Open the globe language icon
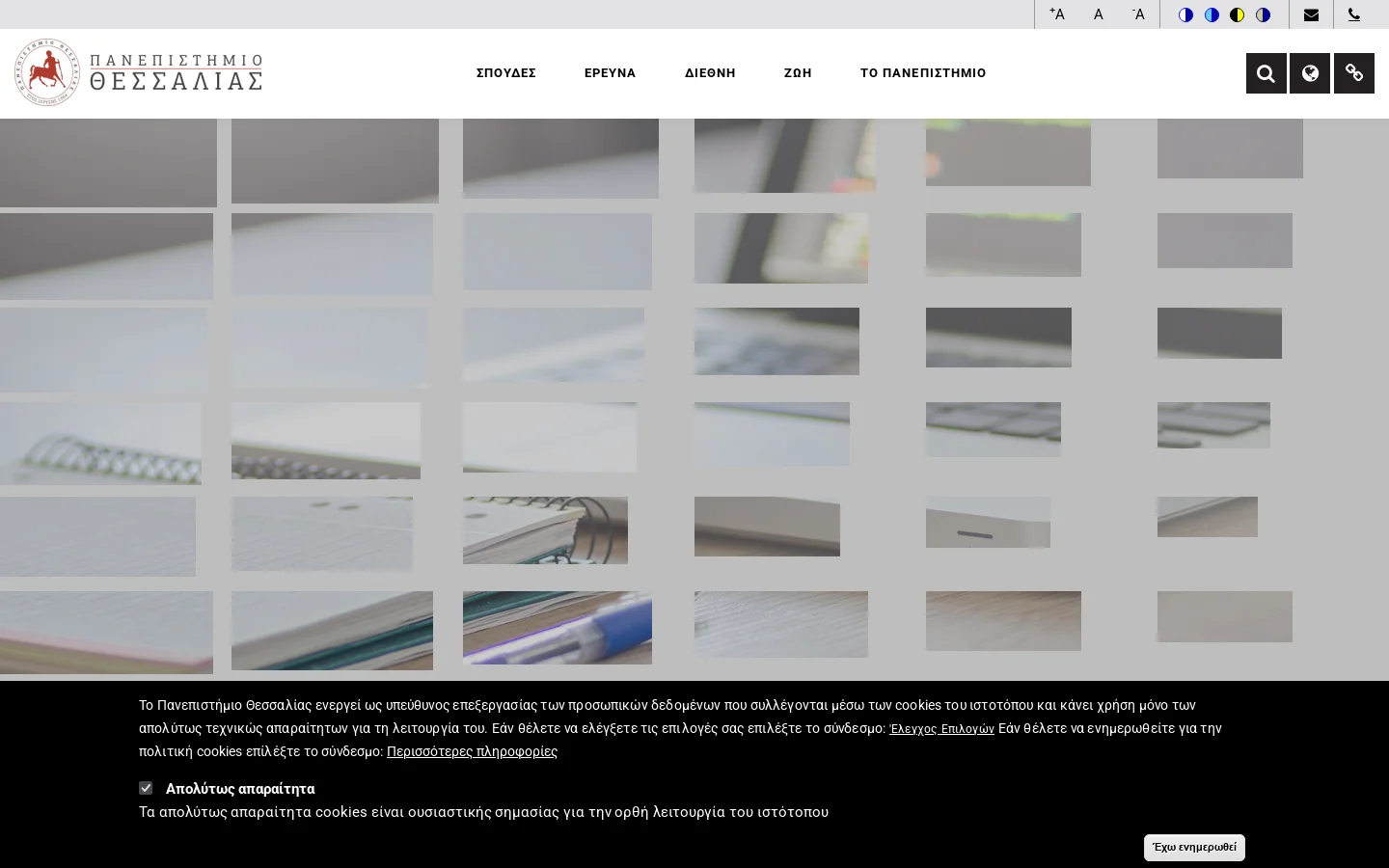This screenshot has height=868, width=1389. click(1310, 73)
